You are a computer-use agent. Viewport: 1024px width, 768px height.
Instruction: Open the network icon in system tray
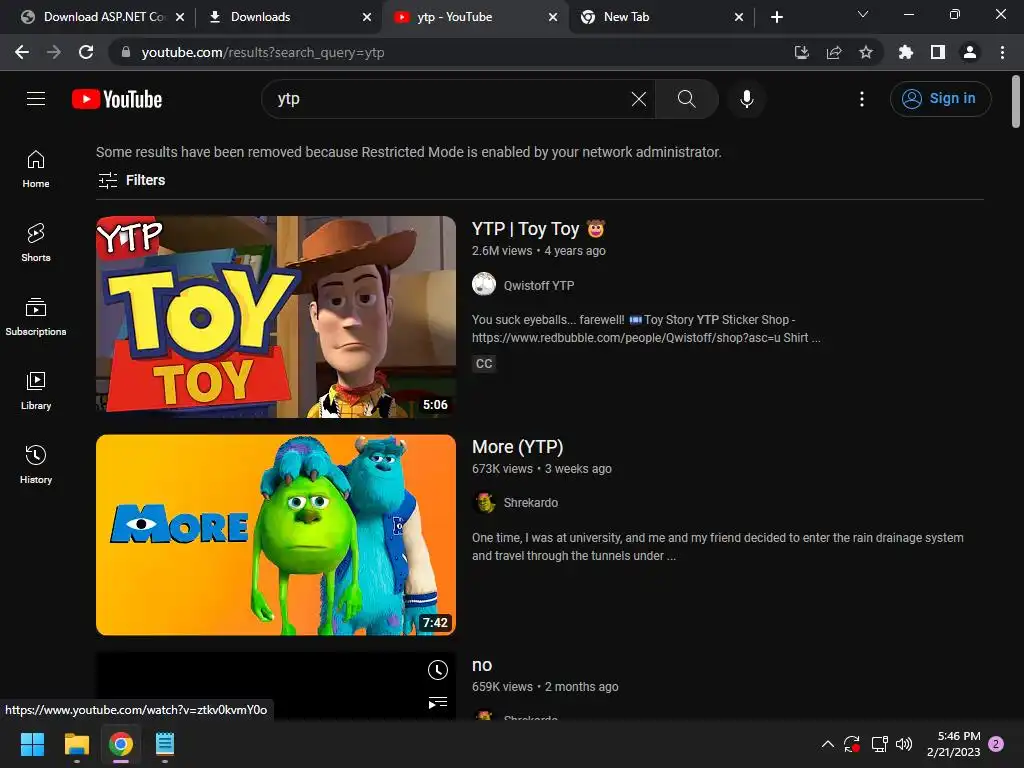[880, 744]
